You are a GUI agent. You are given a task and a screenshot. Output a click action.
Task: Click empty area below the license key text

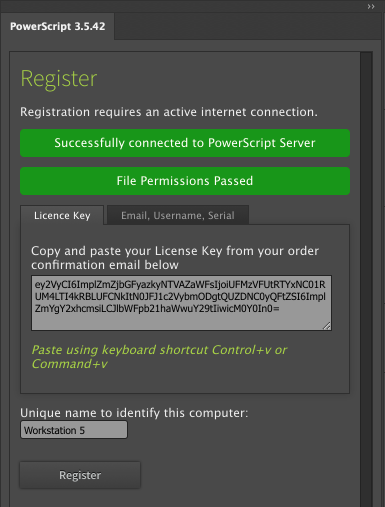pyautogui.click(x=177, y=322)
